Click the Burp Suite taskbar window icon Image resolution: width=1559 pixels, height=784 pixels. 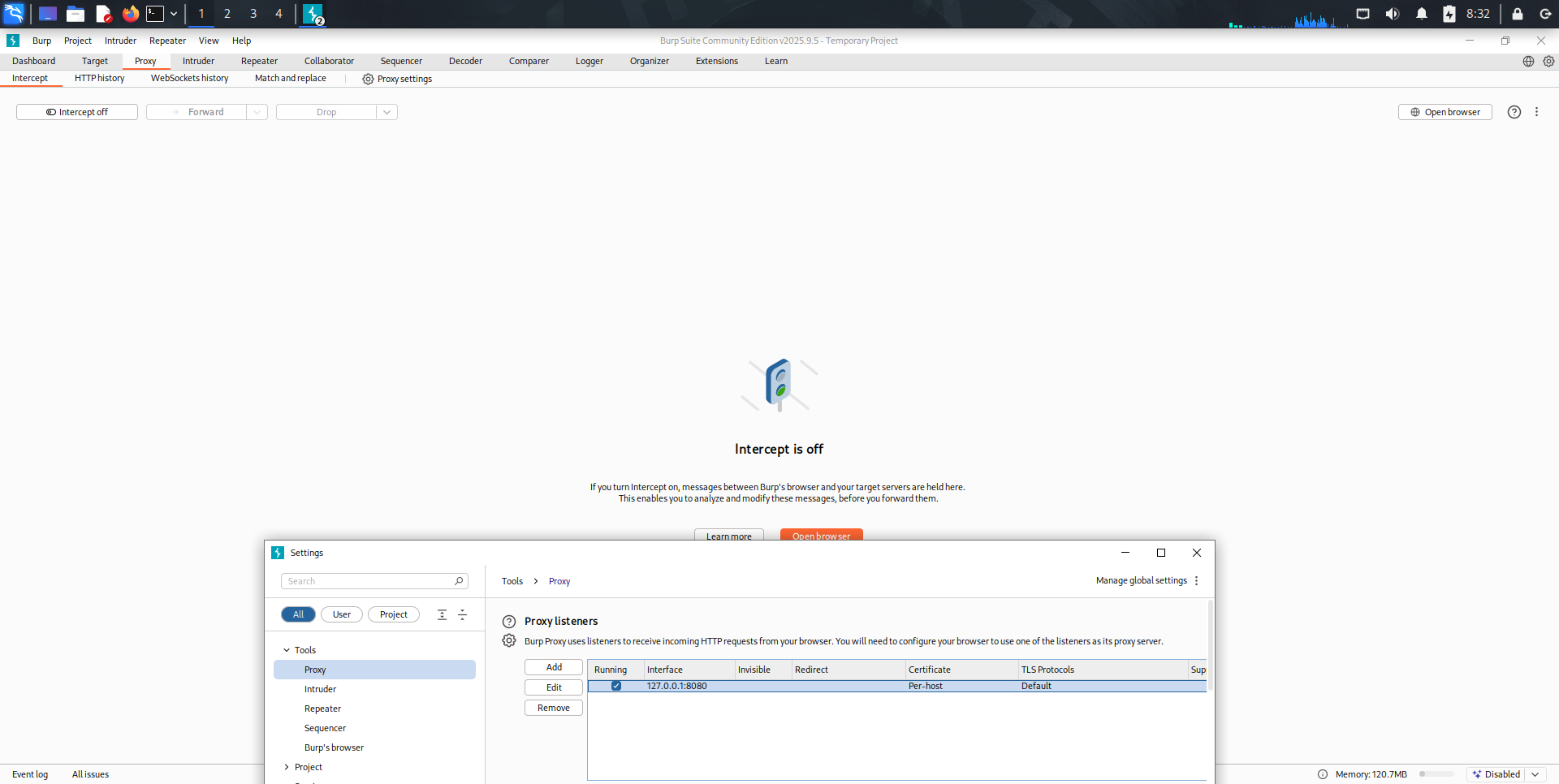click(x=313, y=14)
